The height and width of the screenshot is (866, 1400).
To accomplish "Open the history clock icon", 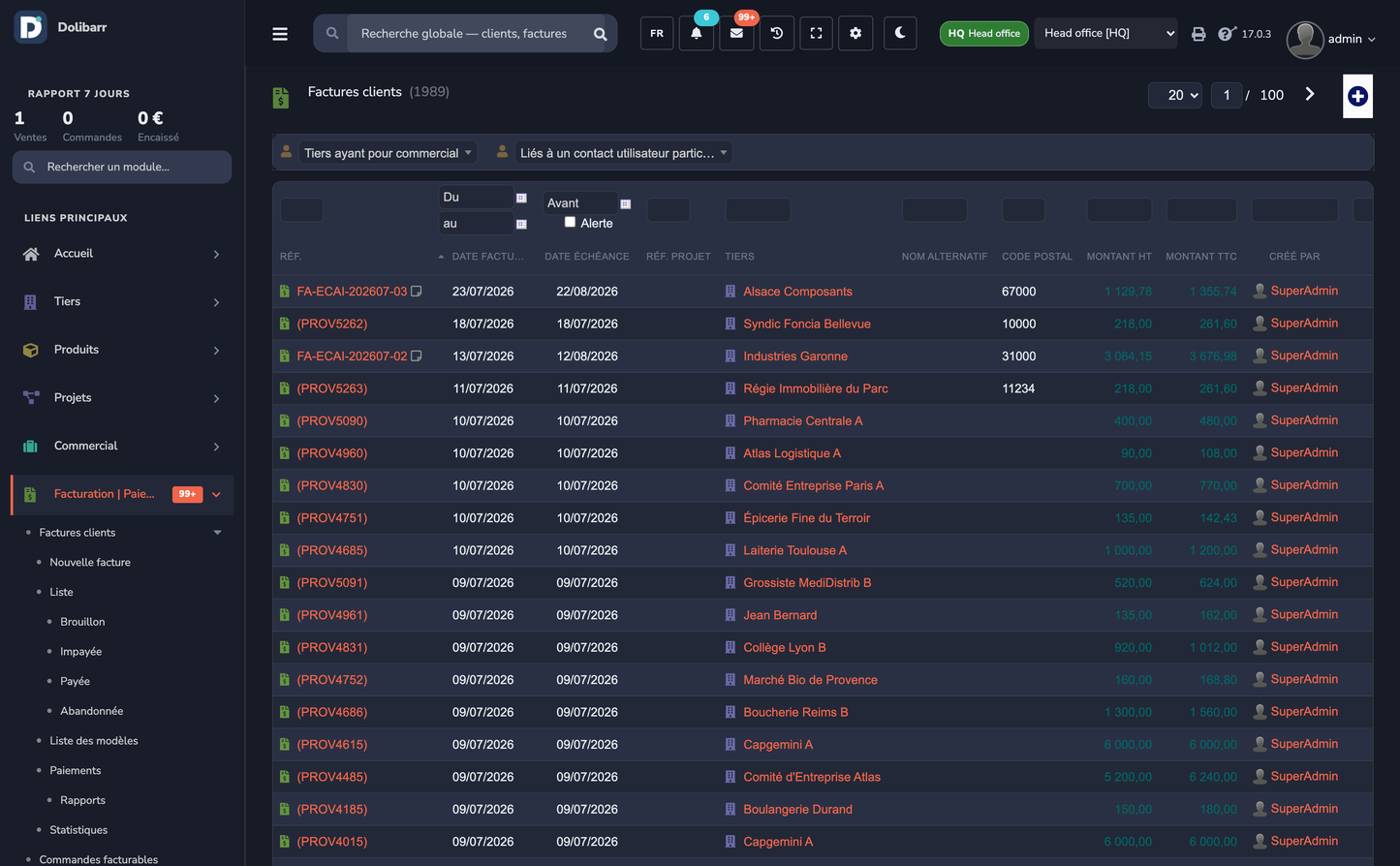I will click(776, 33).
